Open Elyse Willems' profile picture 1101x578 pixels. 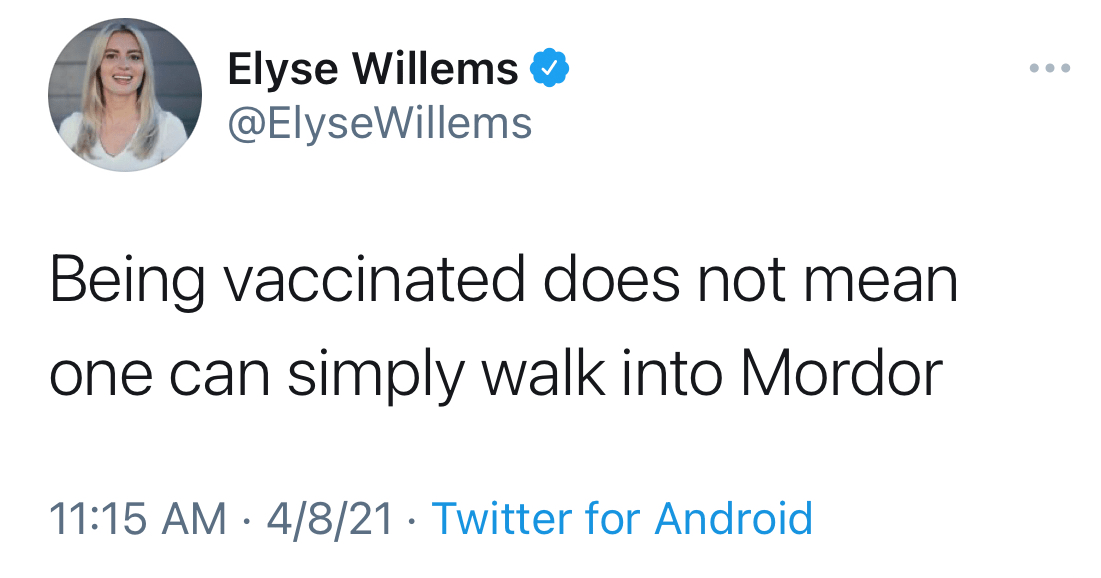(x=125, y=95)
